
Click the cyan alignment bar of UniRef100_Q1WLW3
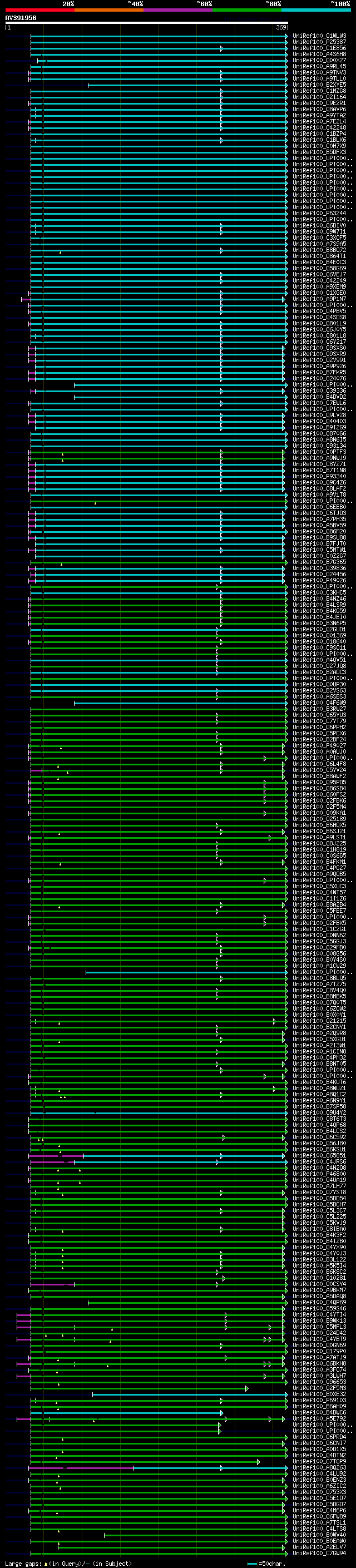coord(159,36)
